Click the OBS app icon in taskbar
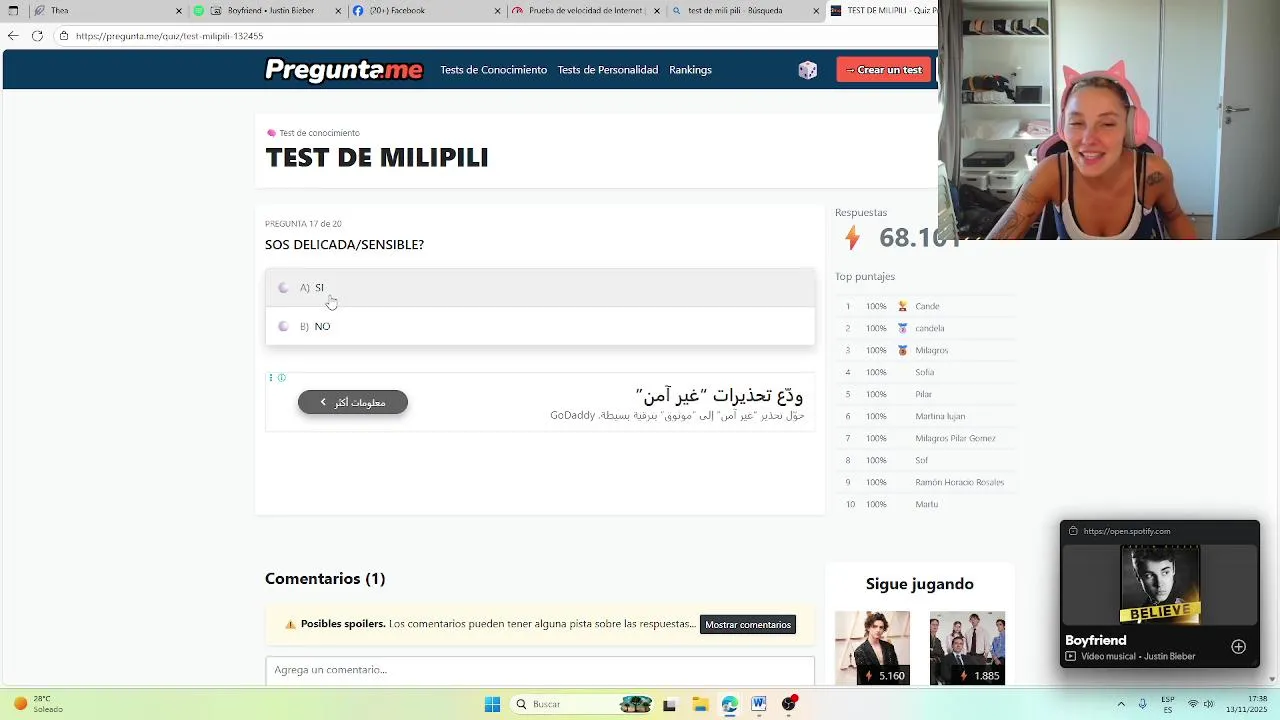Image resolution: width=1280 pixels, height=720 pixels. pyautogui.click(x=789, y=704)
